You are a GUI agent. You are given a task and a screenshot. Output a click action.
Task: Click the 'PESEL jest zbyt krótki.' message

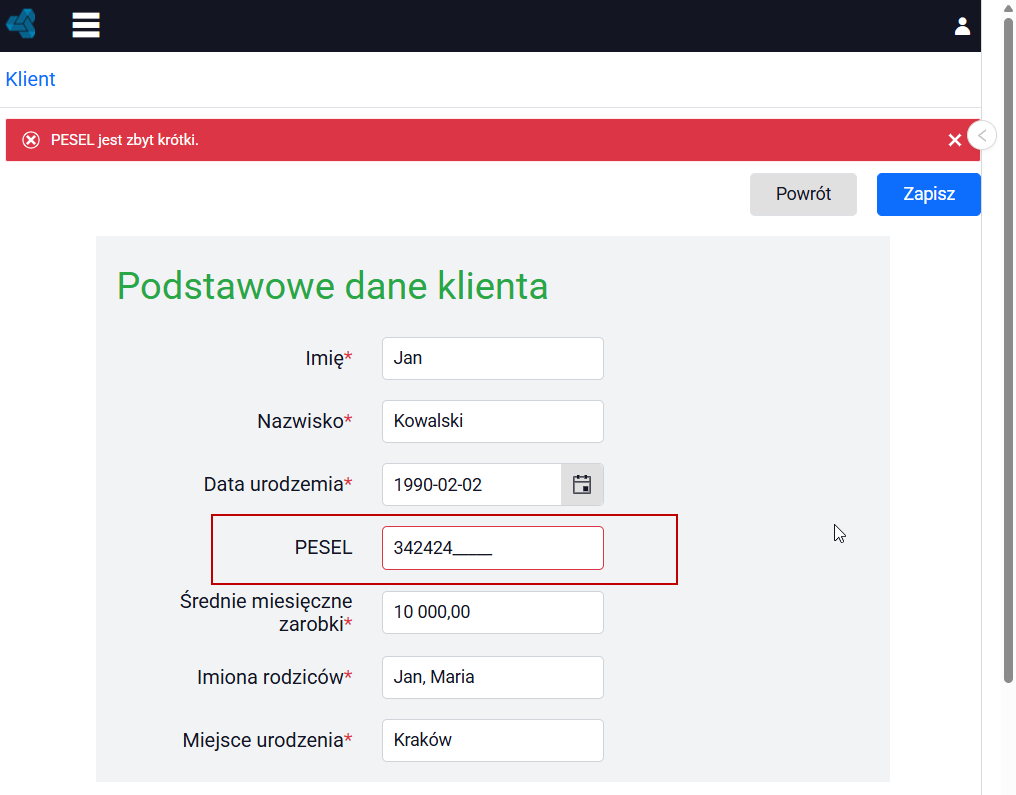[x=124, y=140]
